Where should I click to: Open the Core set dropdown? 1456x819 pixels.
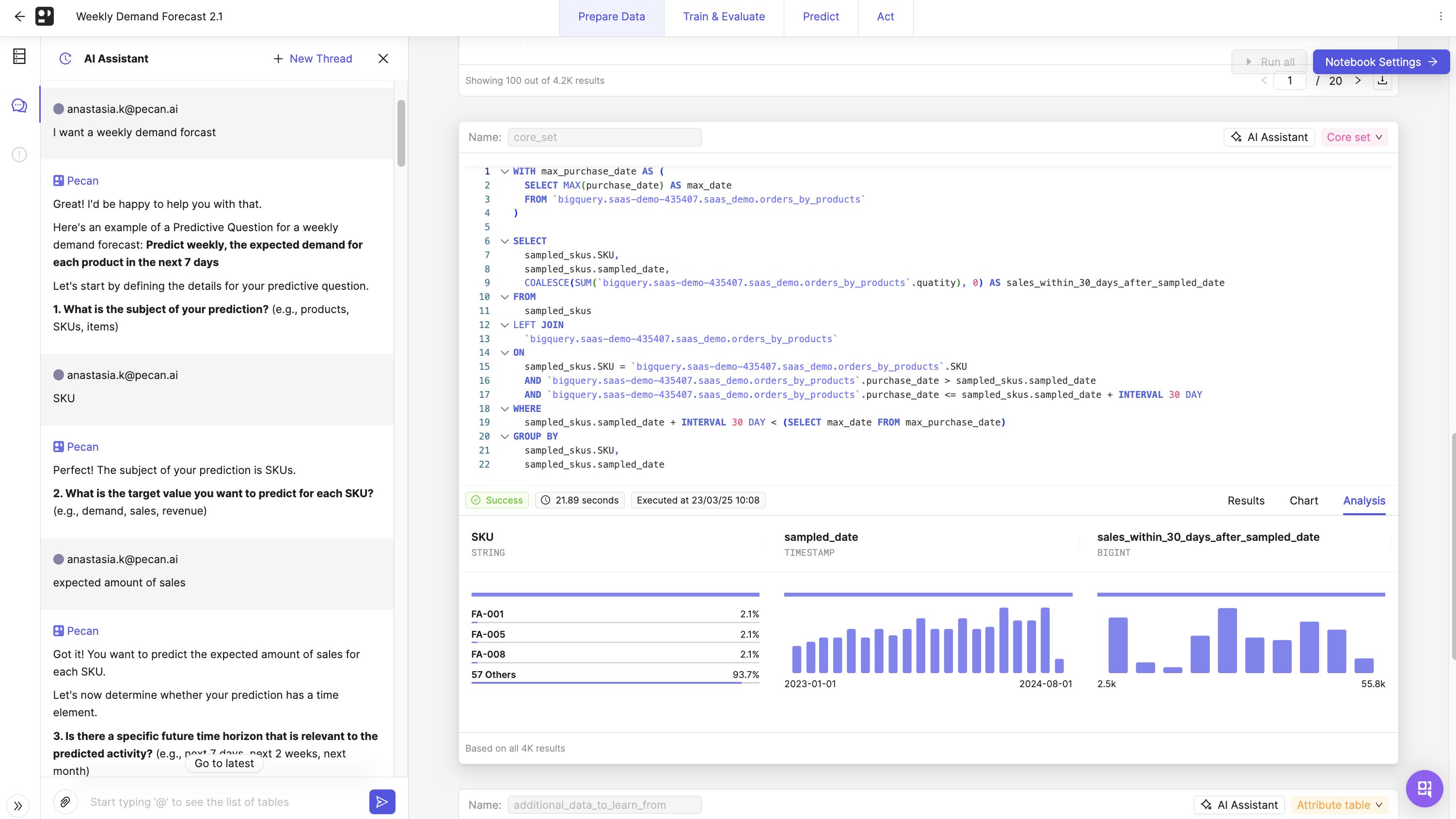click(x=1354, y=137)
